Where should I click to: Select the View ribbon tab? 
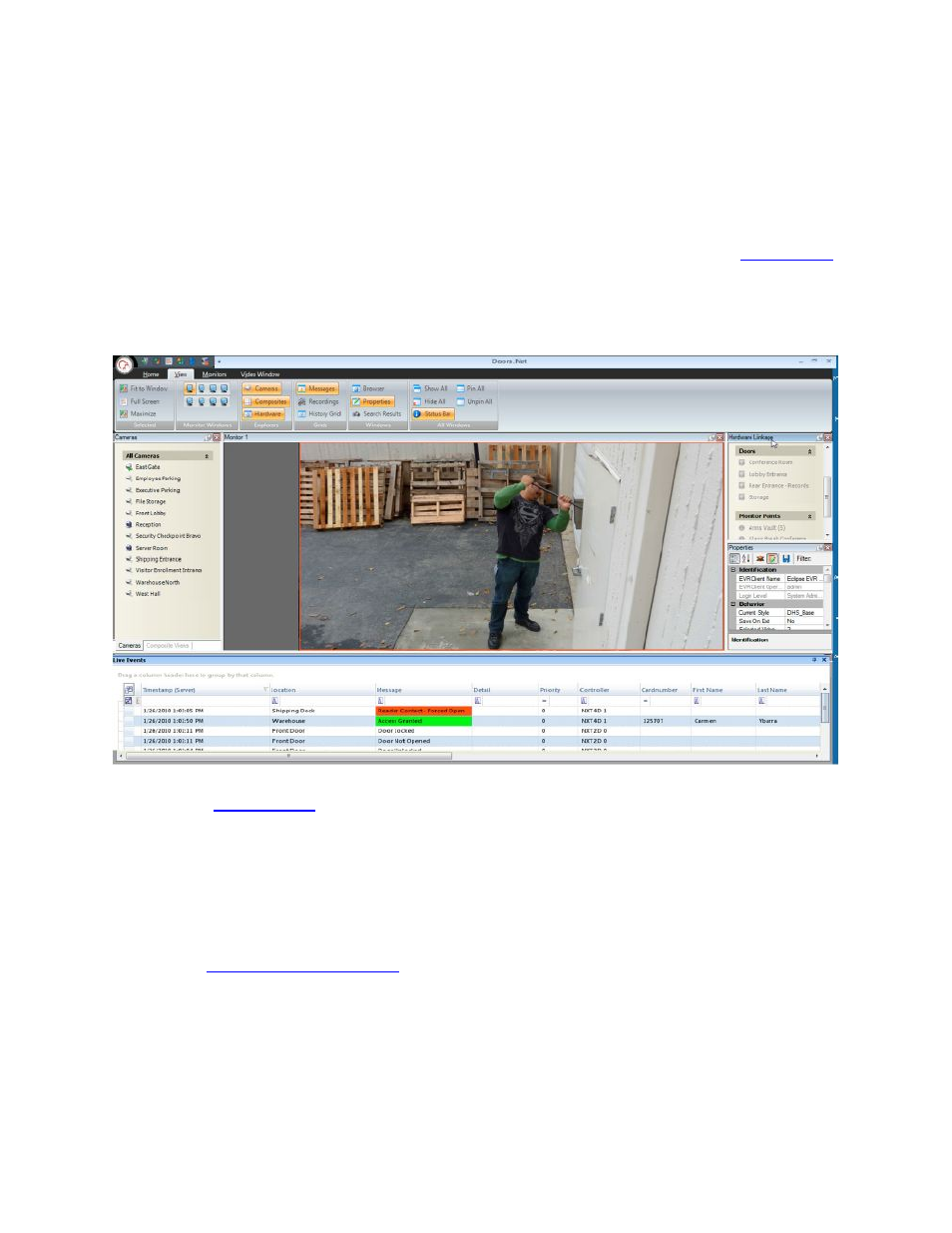(181, 374)
